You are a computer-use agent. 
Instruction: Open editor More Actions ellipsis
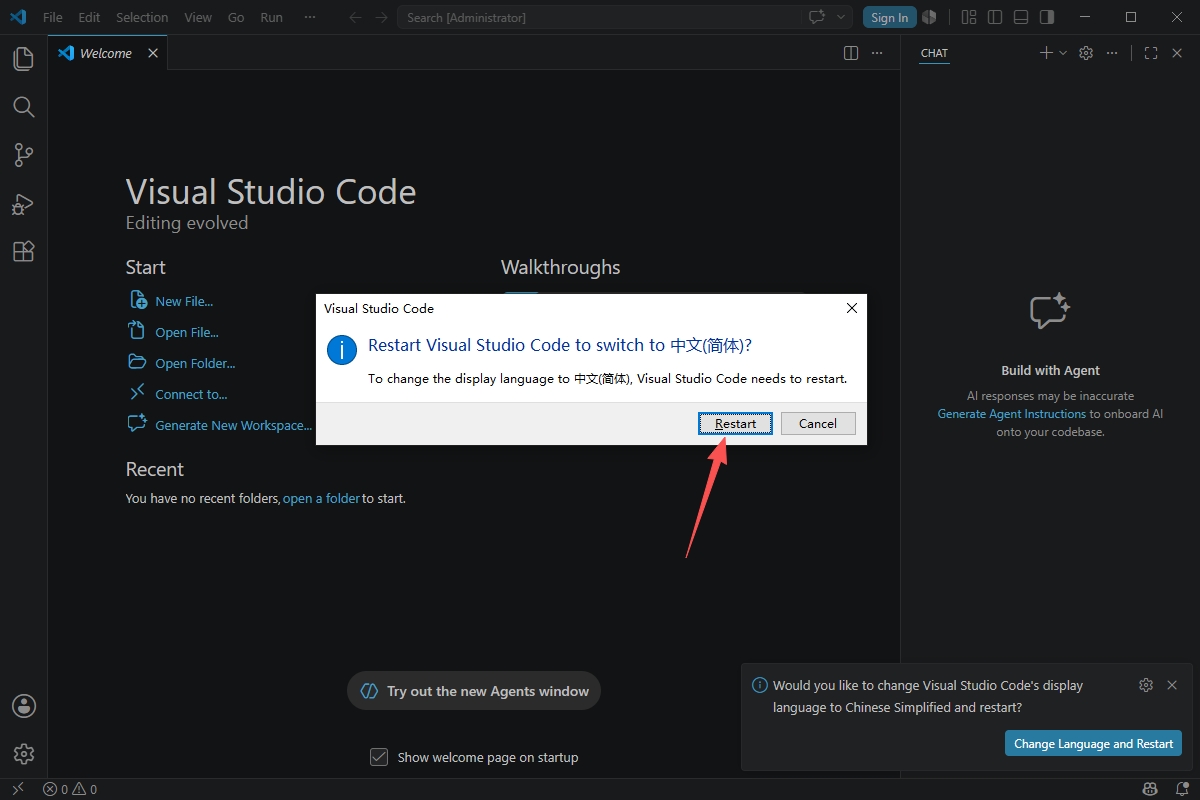click(x=877, y=53)
